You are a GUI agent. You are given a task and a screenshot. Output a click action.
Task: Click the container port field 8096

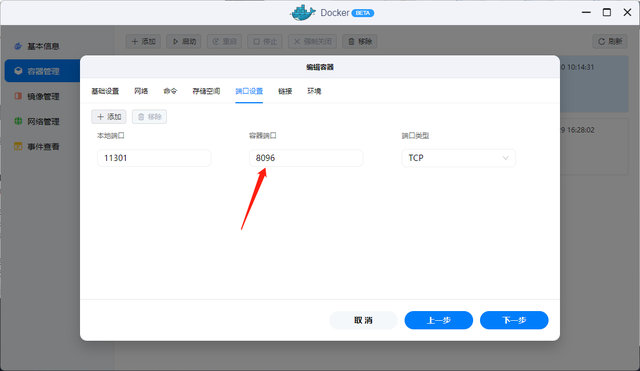306,158
